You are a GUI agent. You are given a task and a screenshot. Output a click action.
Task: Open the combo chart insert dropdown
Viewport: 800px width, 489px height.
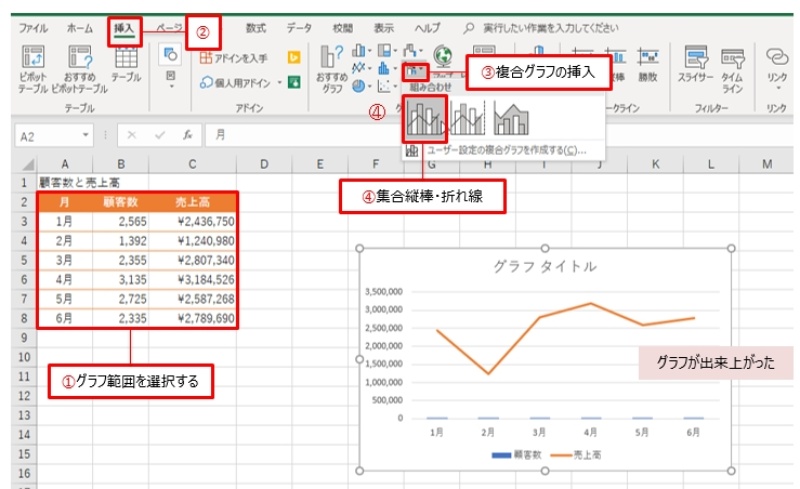pos(416,70)
